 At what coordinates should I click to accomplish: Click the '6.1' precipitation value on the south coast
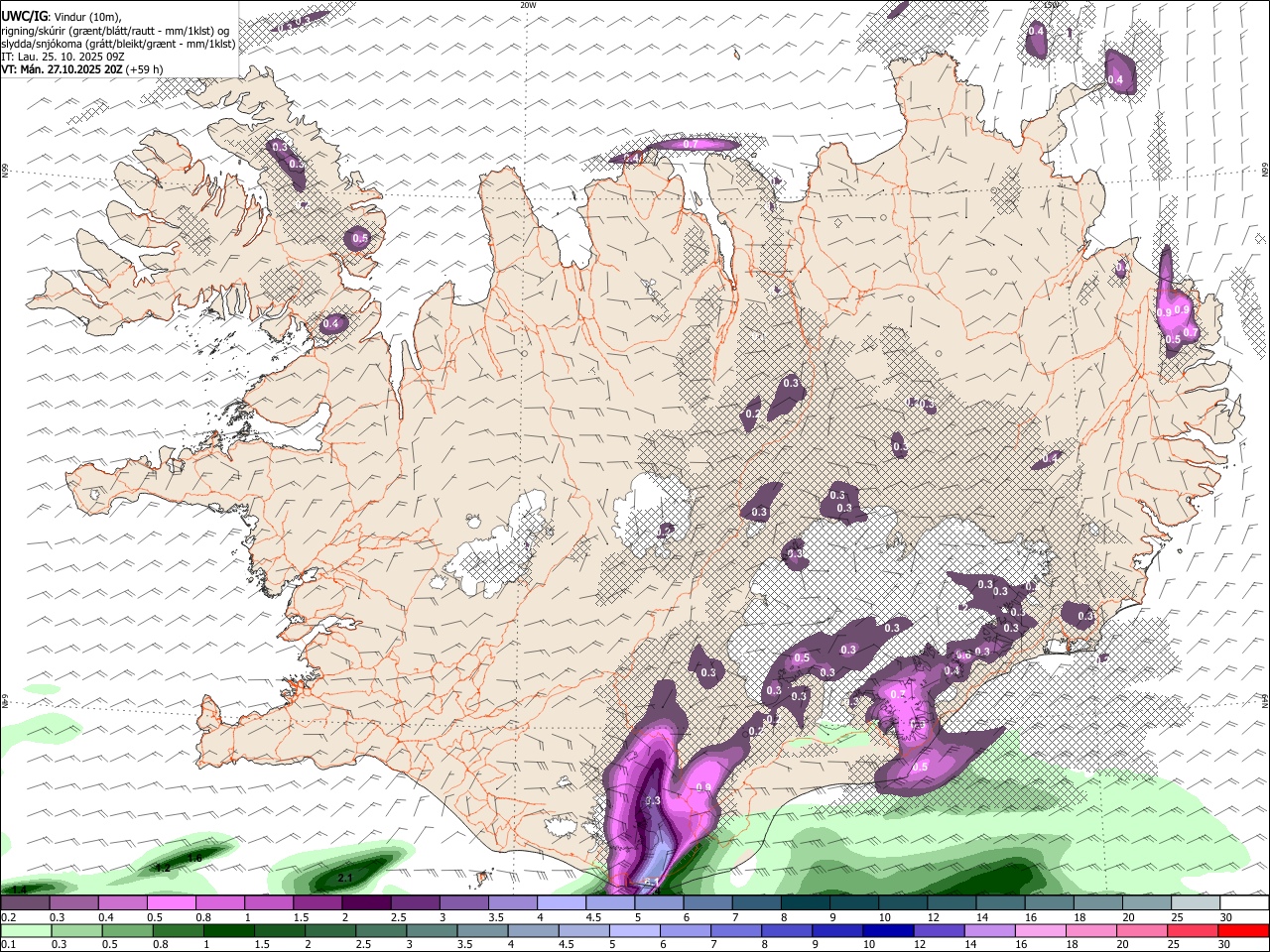pyautogui.click(x=652, y=883)
